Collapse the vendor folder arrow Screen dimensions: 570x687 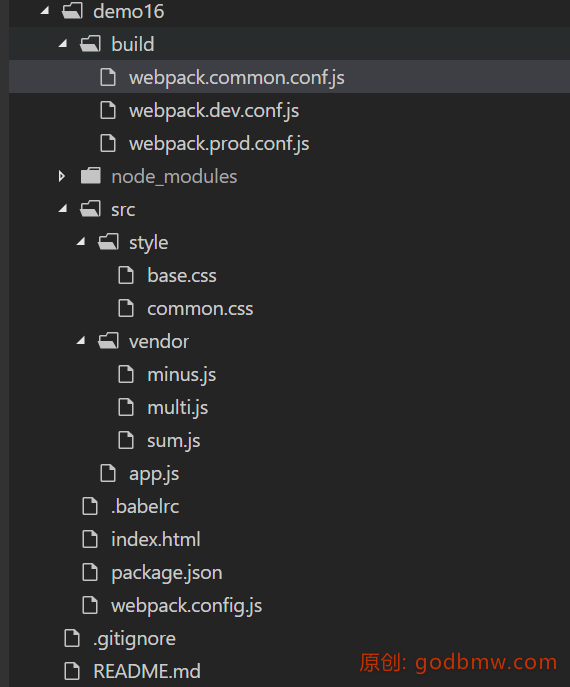tap(81, 341)
